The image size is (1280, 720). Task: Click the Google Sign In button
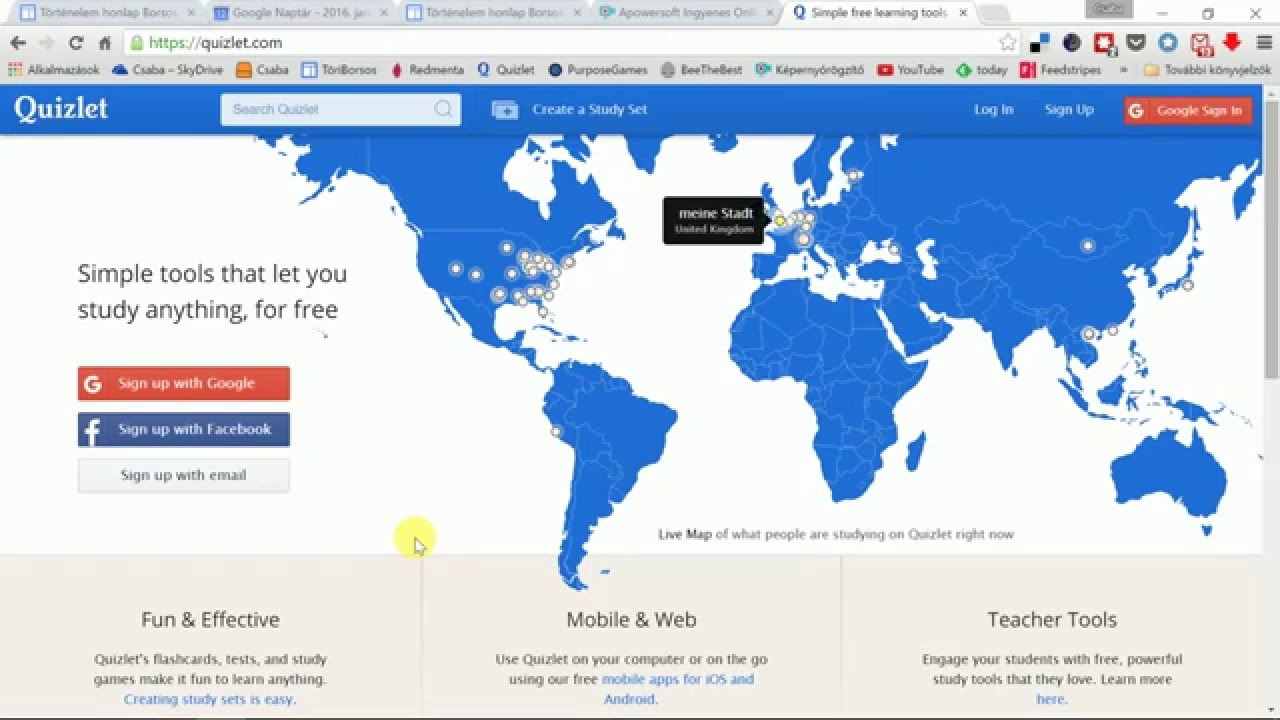(x=1187, y=110)
